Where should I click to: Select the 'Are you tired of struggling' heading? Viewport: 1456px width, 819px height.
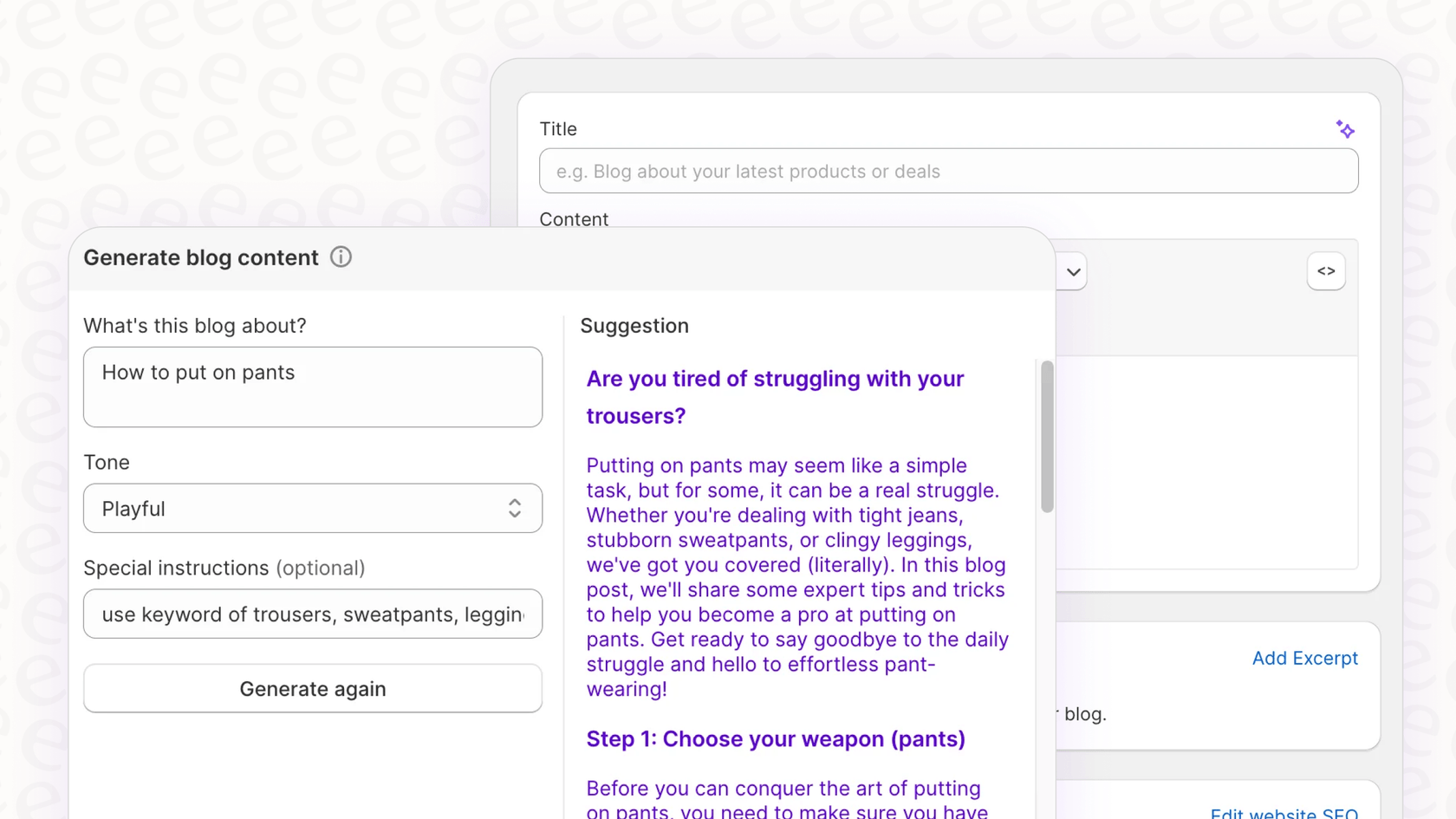tap(774, 397)
